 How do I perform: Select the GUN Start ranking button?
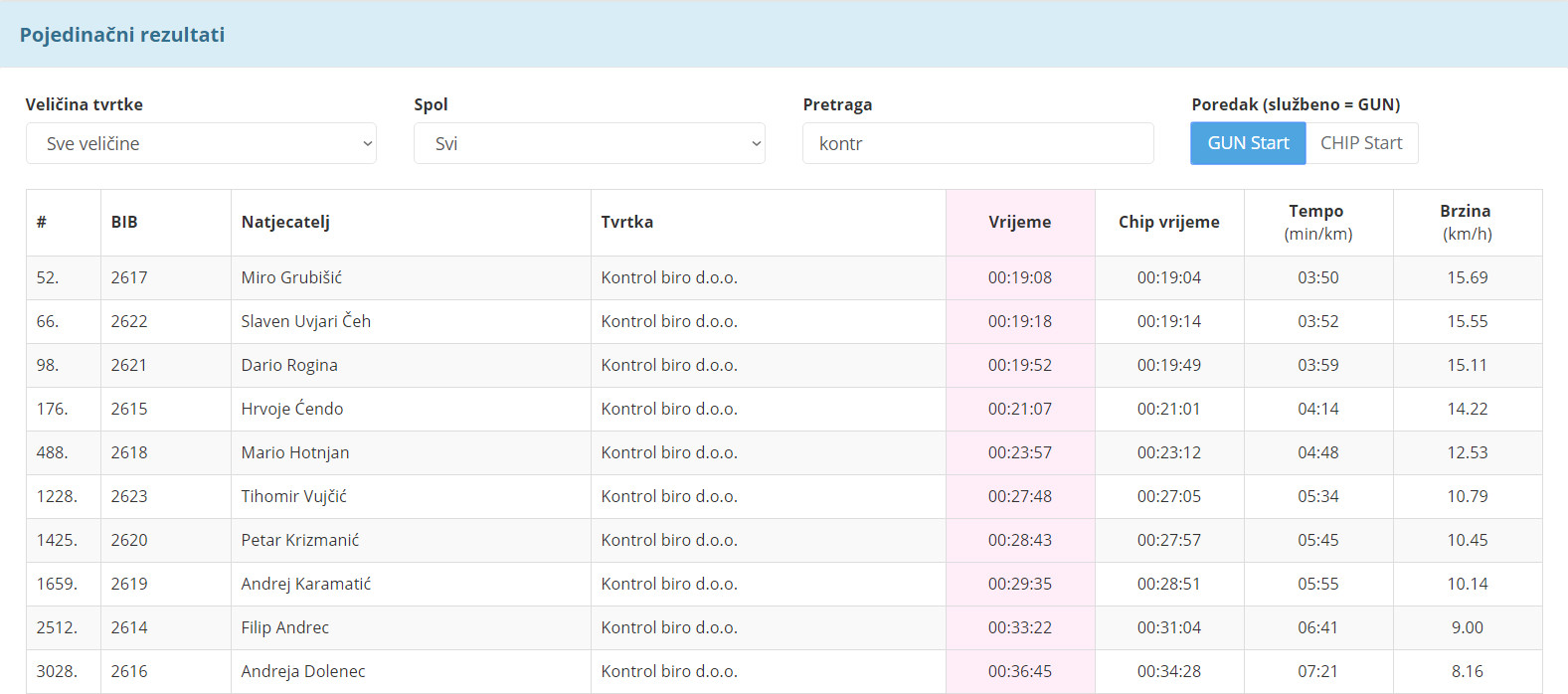click(x=1248, y=143)
